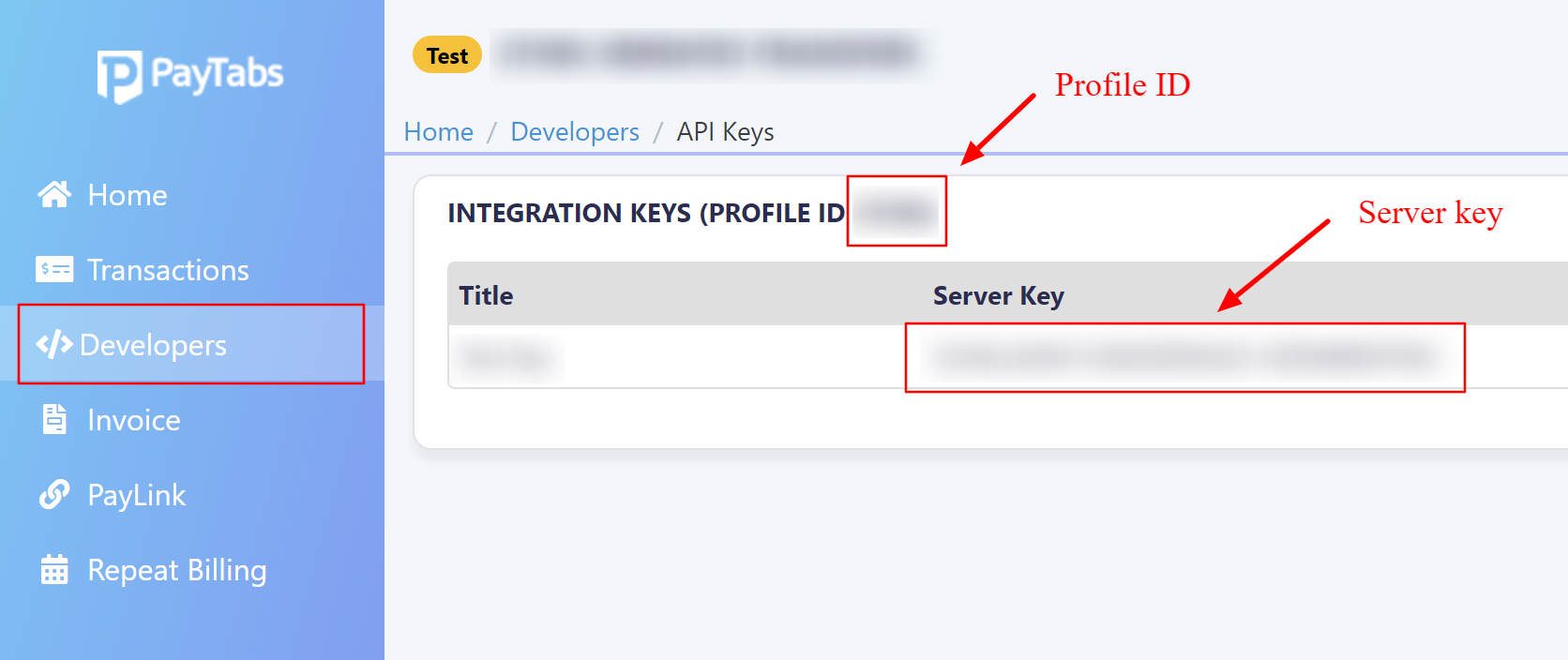Click the API Keys breadcrumb text
This screenshot has width=1568, height=660.
tap(726, 132)
